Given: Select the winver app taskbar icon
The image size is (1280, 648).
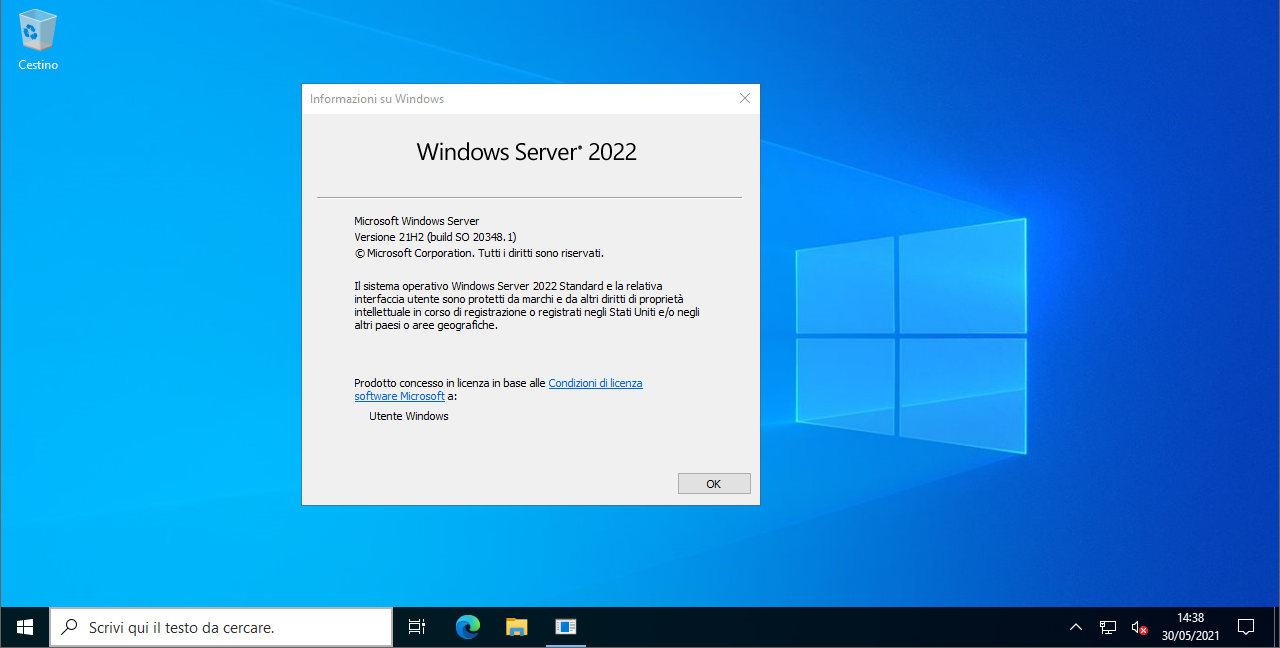Looking at the screenshot, I should click(565, 627).
